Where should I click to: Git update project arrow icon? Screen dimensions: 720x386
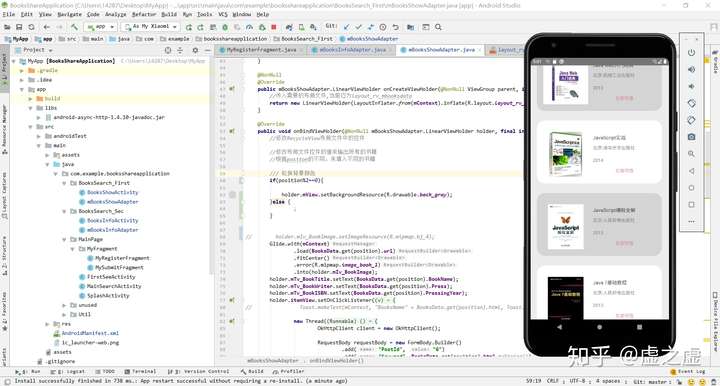(346, 27)
